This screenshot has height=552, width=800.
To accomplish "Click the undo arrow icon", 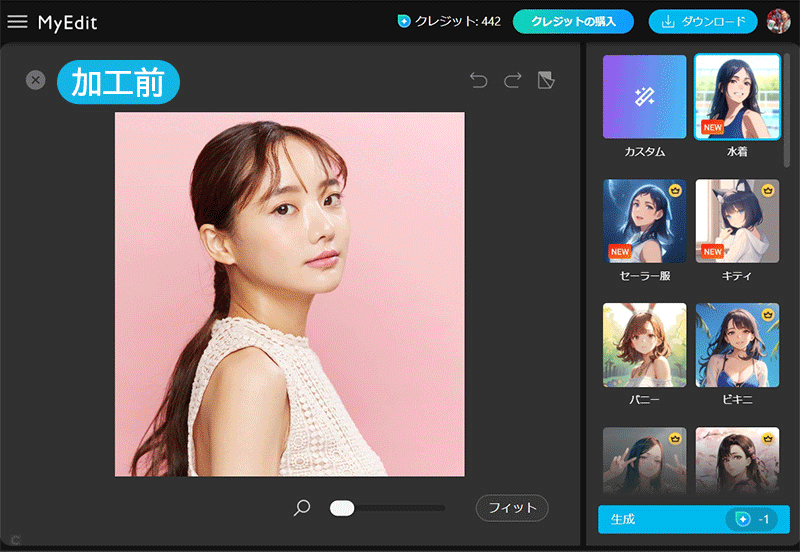I will (479, 80).
